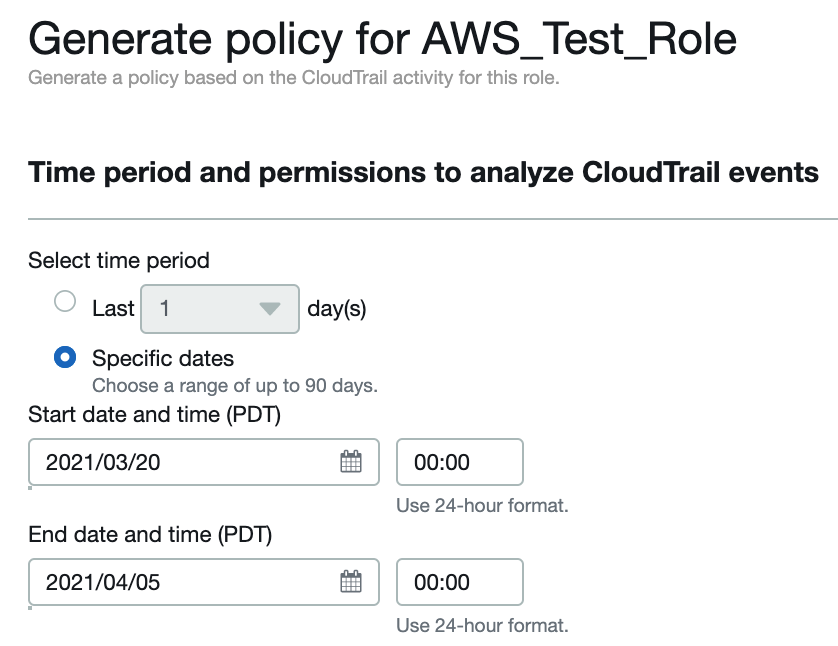838x646 pixels.
Task: Click the start date field showing 2021/03/20
Action: point(180,462)
